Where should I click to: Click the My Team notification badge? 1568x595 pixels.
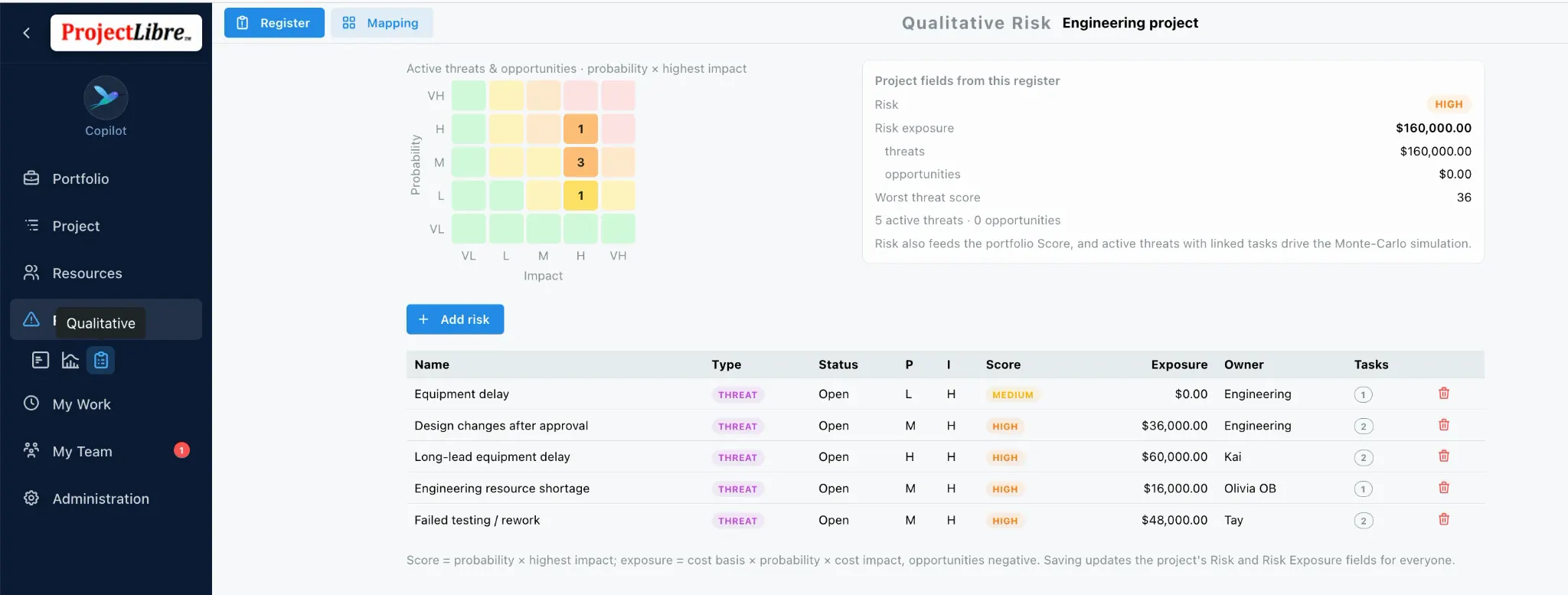(x=181, y=450)
